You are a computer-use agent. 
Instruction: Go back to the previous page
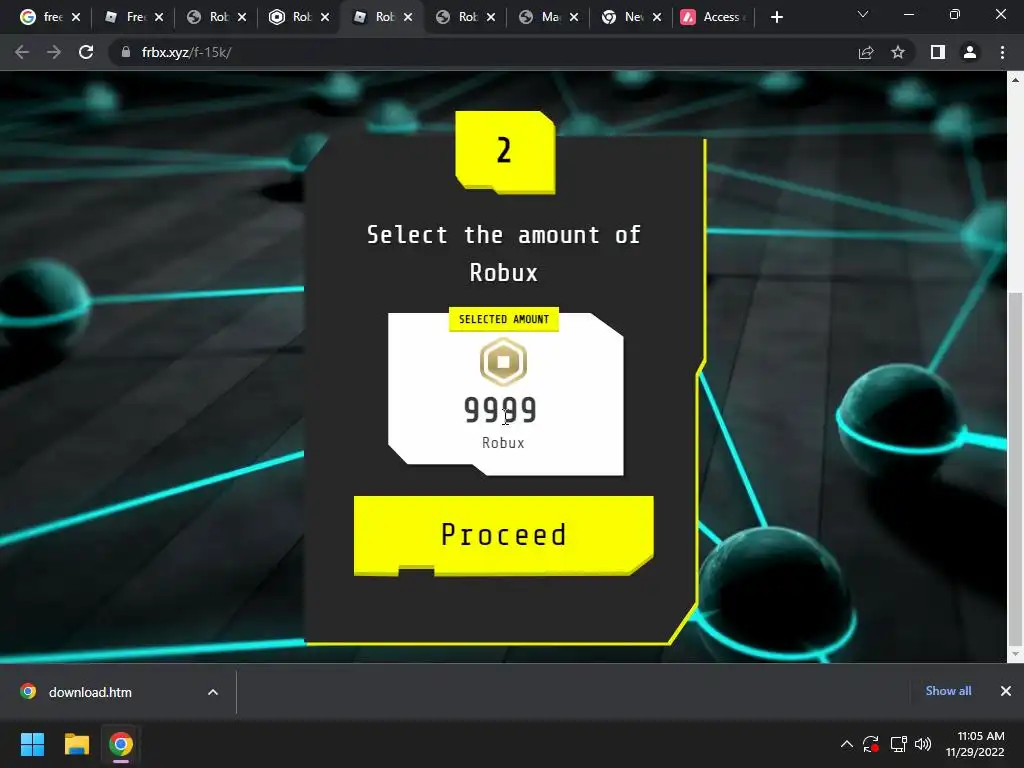tap(22, 52)
